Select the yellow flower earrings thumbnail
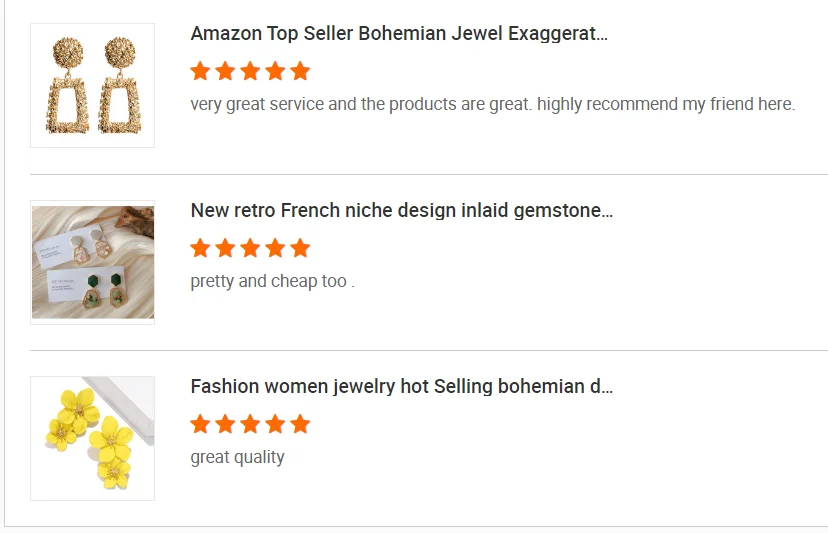Viewport: 828px width, 533px height. click(x=92, y=438)
